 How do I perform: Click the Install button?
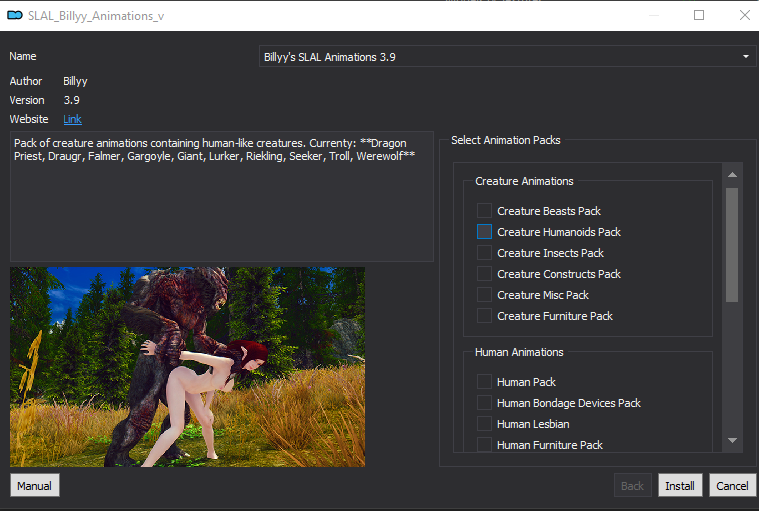coord(680,485)
